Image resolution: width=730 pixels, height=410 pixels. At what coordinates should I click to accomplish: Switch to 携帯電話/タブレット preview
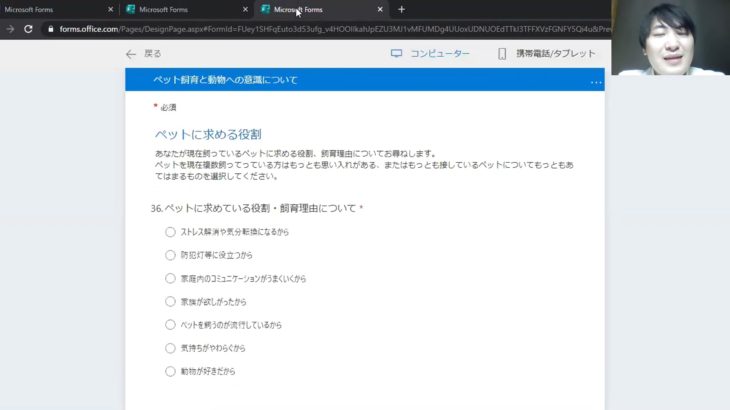tap(556, 54)
